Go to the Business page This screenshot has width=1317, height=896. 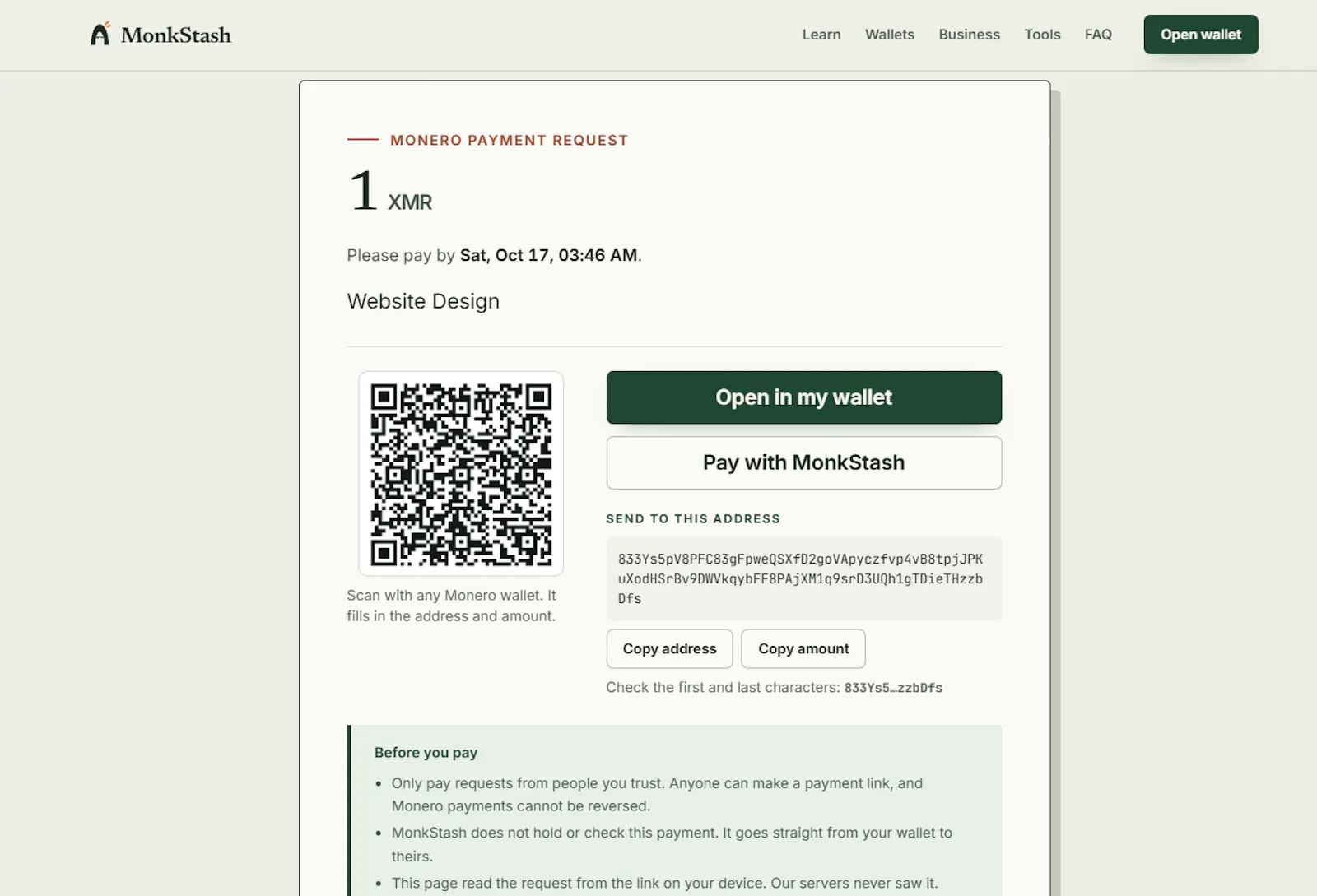click(x=970, y=35)
